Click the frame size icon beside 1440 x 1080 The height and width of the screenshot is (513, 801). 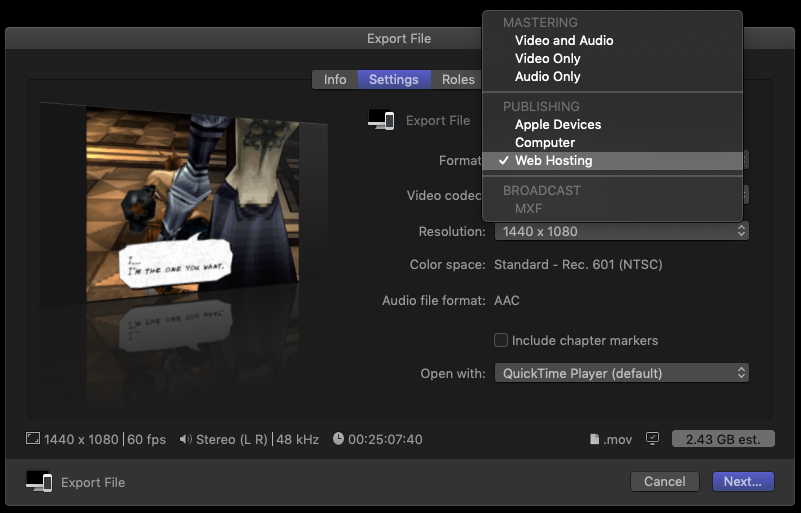coord(33,438)
